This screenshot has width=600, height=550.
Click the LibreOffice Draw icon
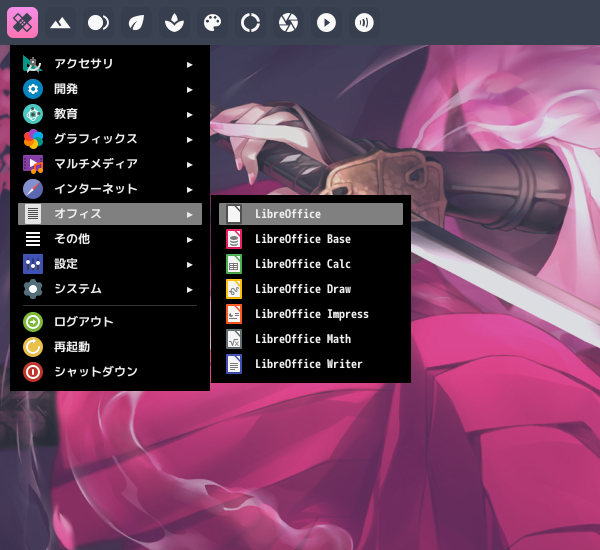coord(234,289)
